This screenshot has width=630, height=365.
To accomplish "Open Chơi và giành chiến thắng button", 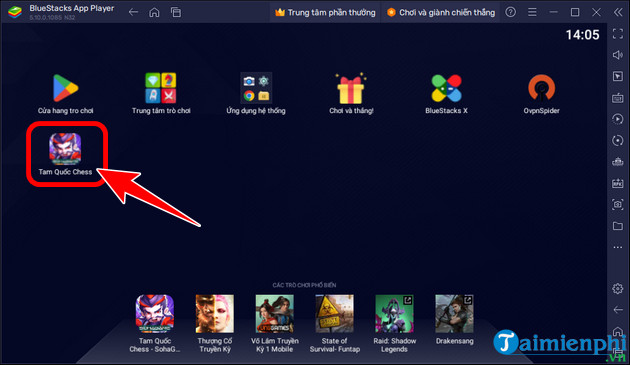I will pos(441,12).
